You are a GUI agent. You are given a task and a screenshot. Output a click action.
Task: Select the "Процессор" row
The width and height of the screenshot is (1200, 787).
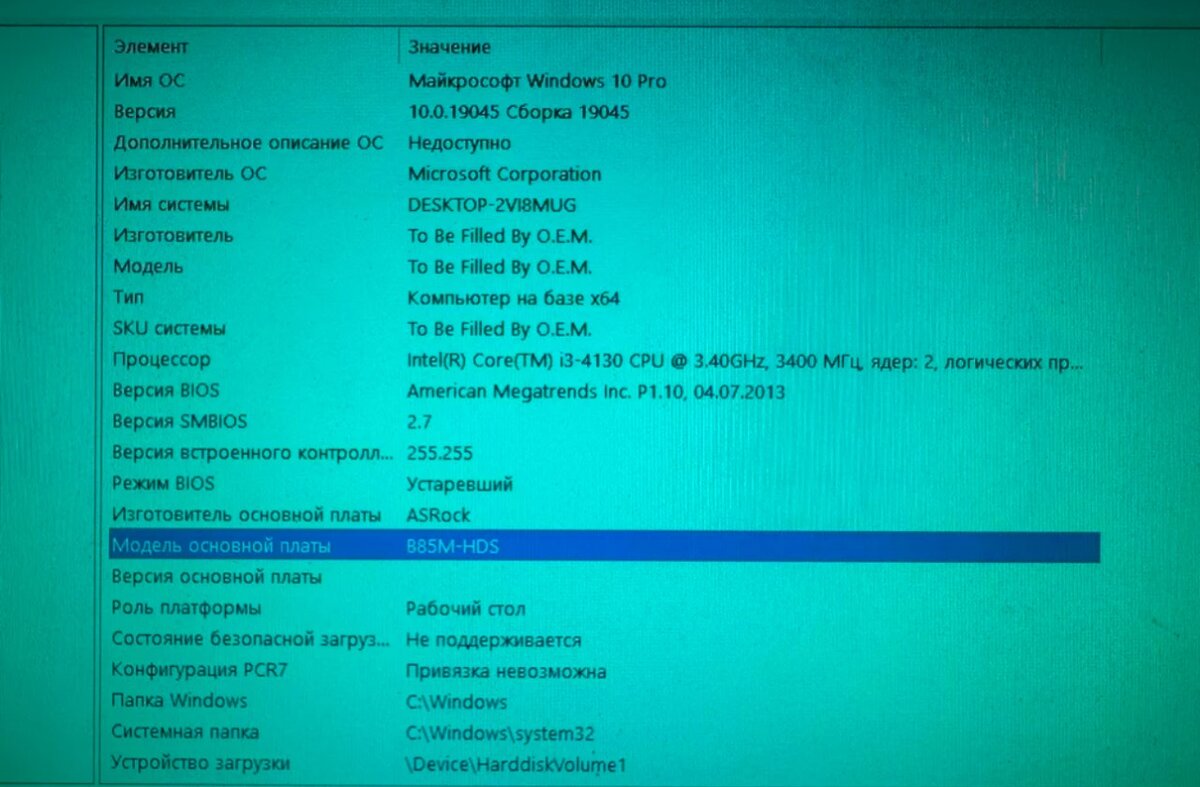click(x=161, y=359)
